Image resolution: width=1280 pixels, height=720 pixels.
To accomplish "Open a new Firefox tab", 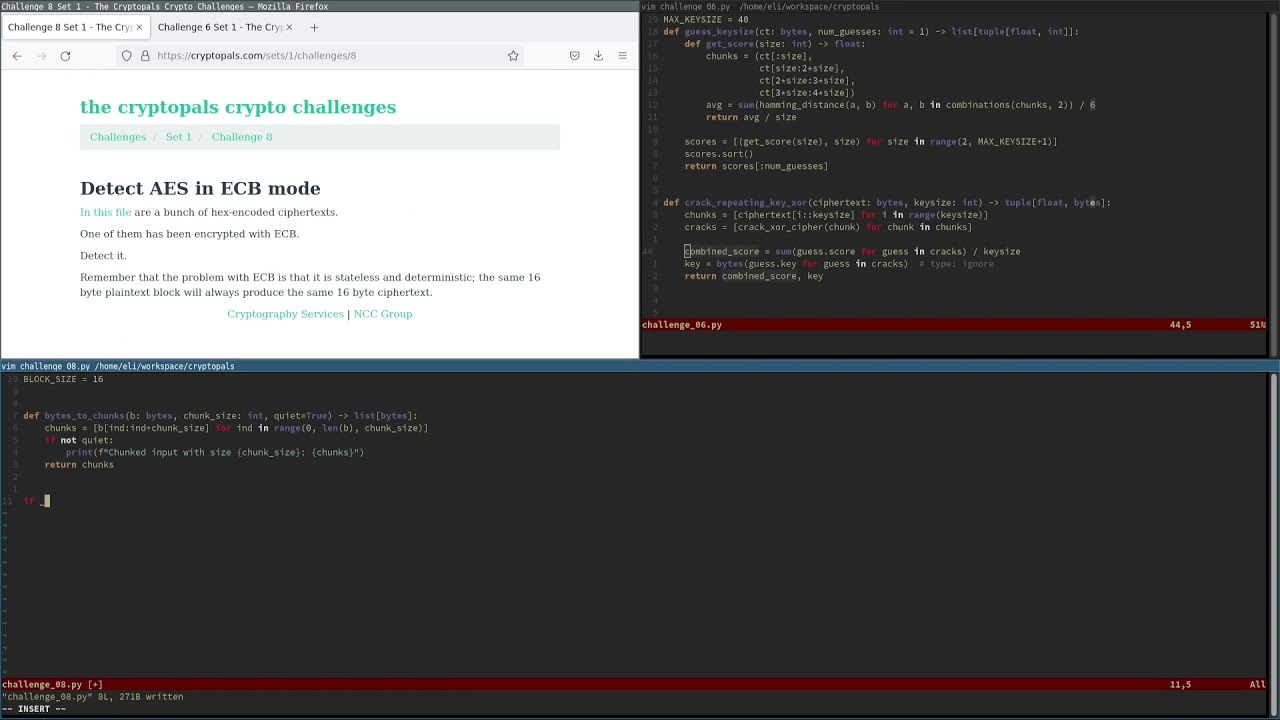I will point(314,27).
